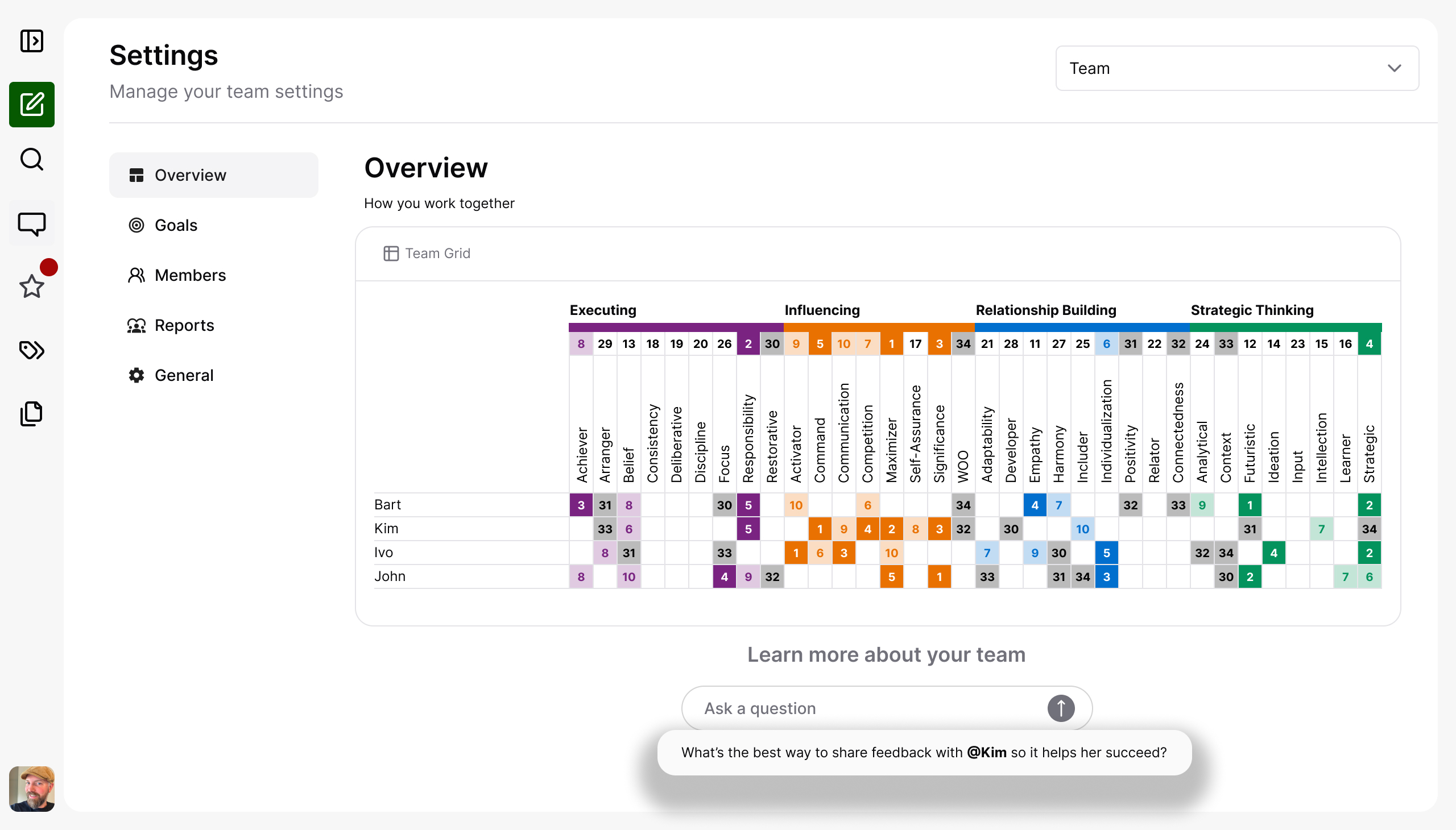Open favorites star with red badge
This screenshot has height=830, width=1456.
pyautogui.click(x=31, y=285)
